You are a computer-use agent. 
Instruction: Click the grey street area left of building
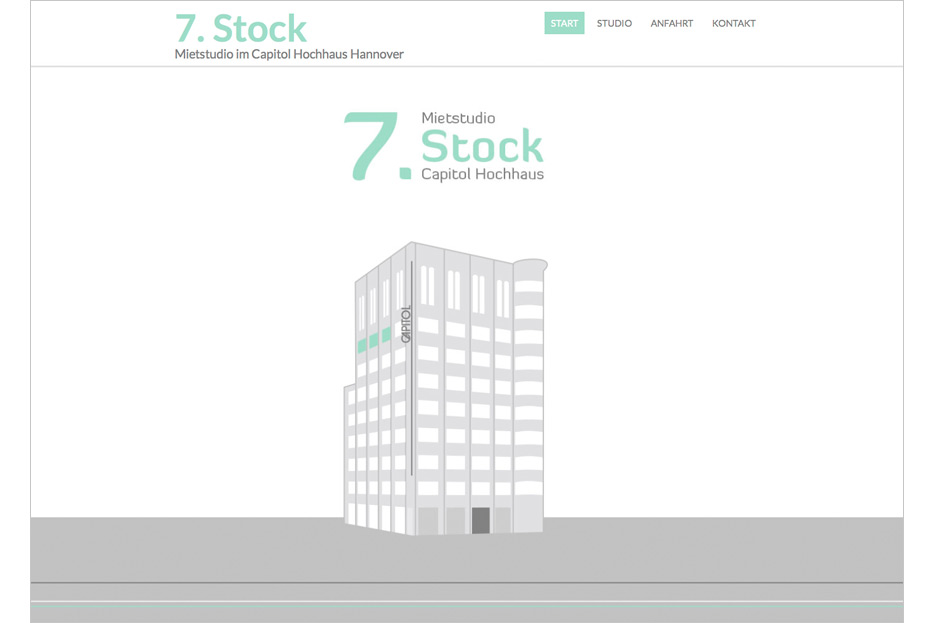[180, 548]
